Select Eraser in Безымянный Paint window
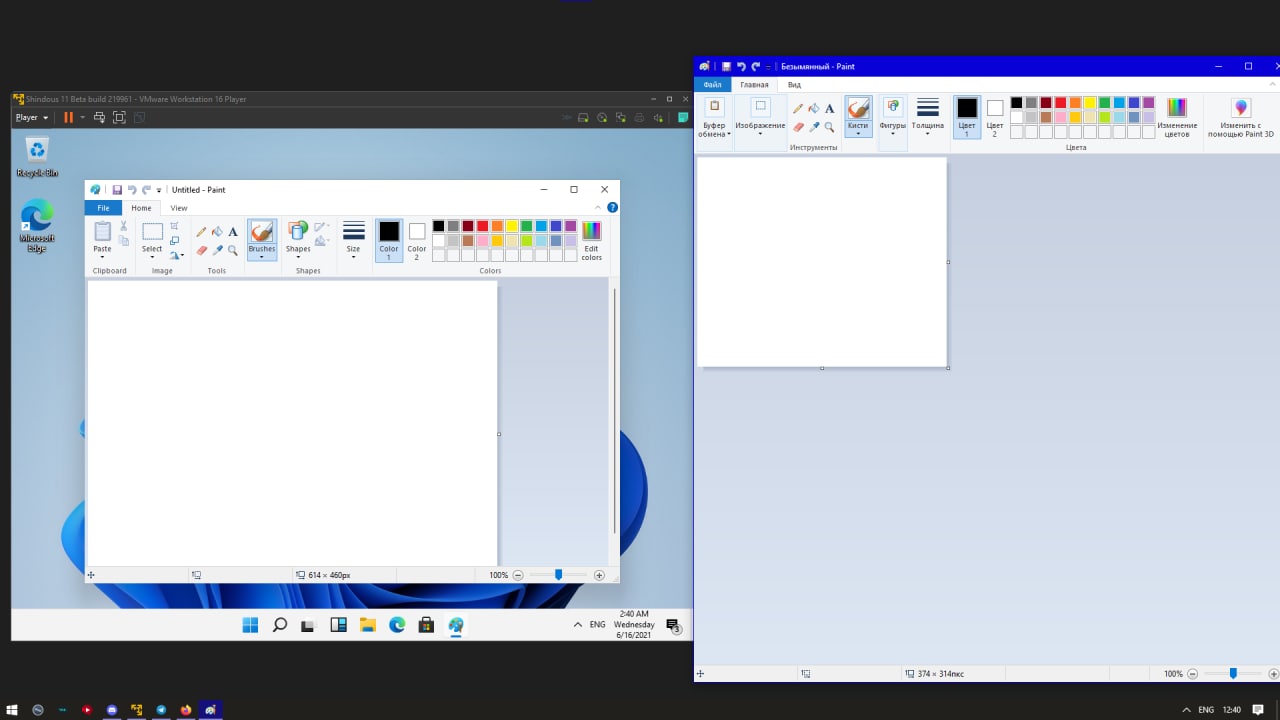The width and height of the screenshot is (1280, 720). click(798, 127)
